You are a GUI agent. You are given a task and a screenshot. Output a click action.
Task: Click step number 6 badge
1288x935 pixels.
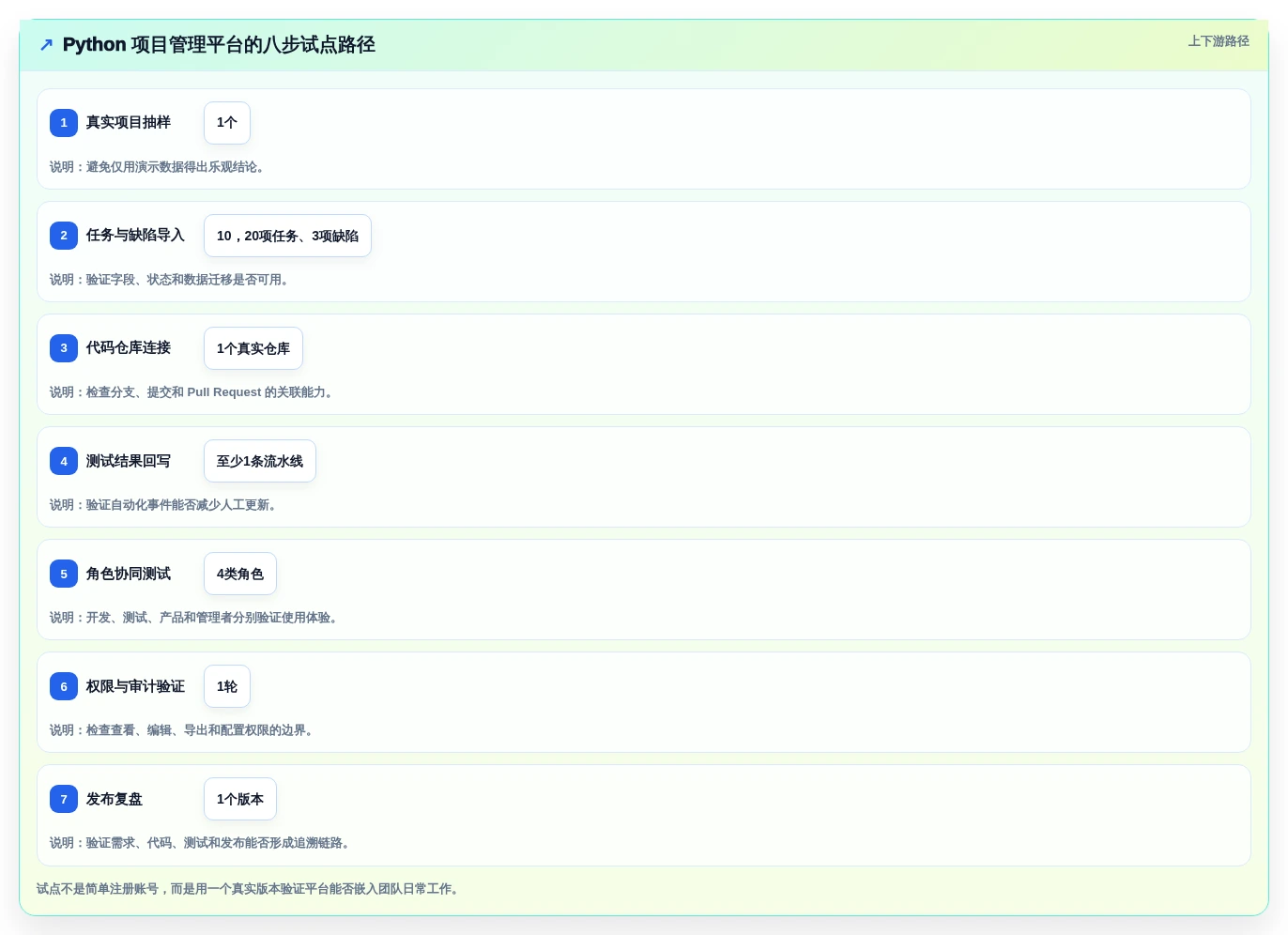(64, 686)
